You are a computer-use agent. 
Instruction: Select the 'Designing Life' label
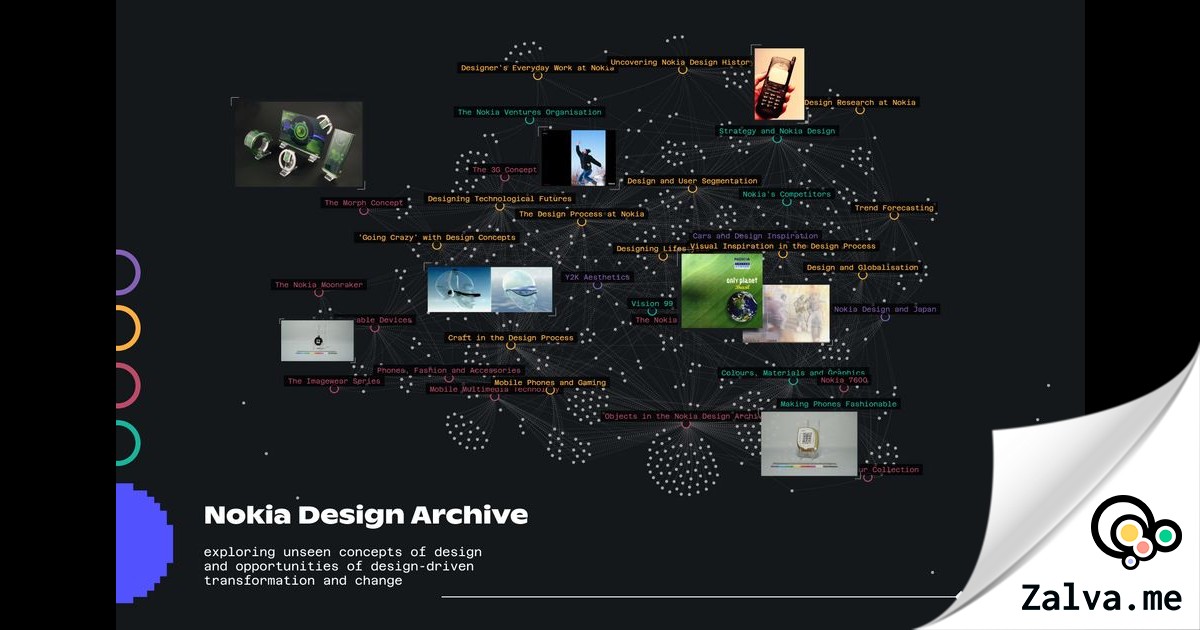(651, 248)
